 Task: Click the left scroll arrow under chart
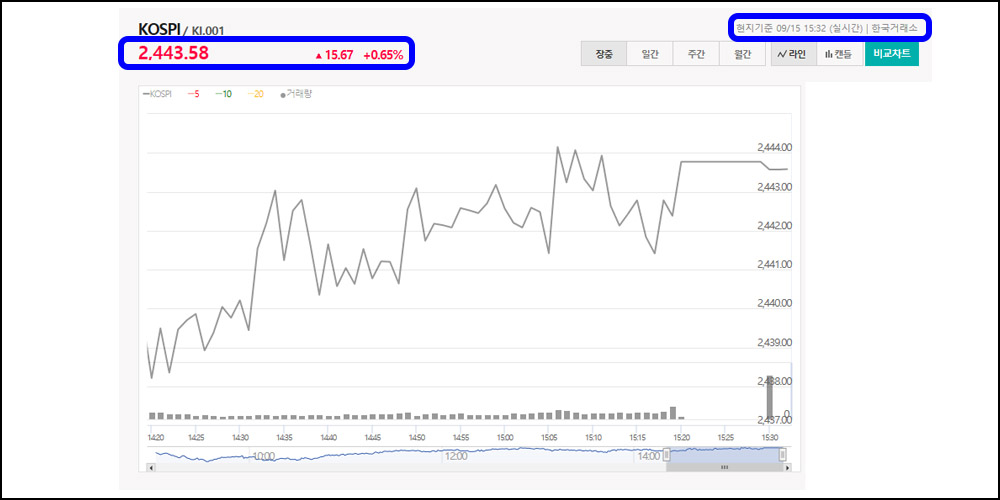[x=151, y=467]
